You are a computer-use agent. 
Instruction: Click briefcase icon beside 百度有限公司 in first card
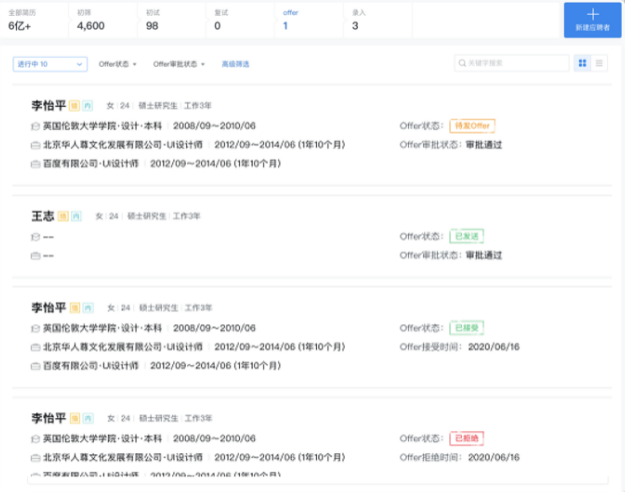[36, 164]
